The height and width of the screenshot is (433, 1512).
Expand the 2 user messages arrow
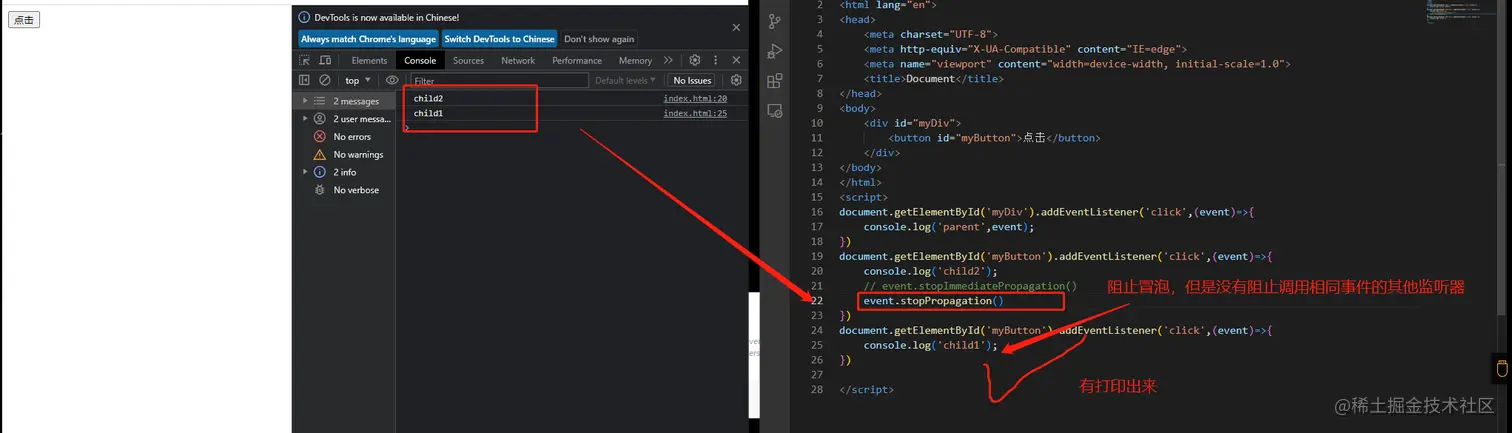pos(305,118)
